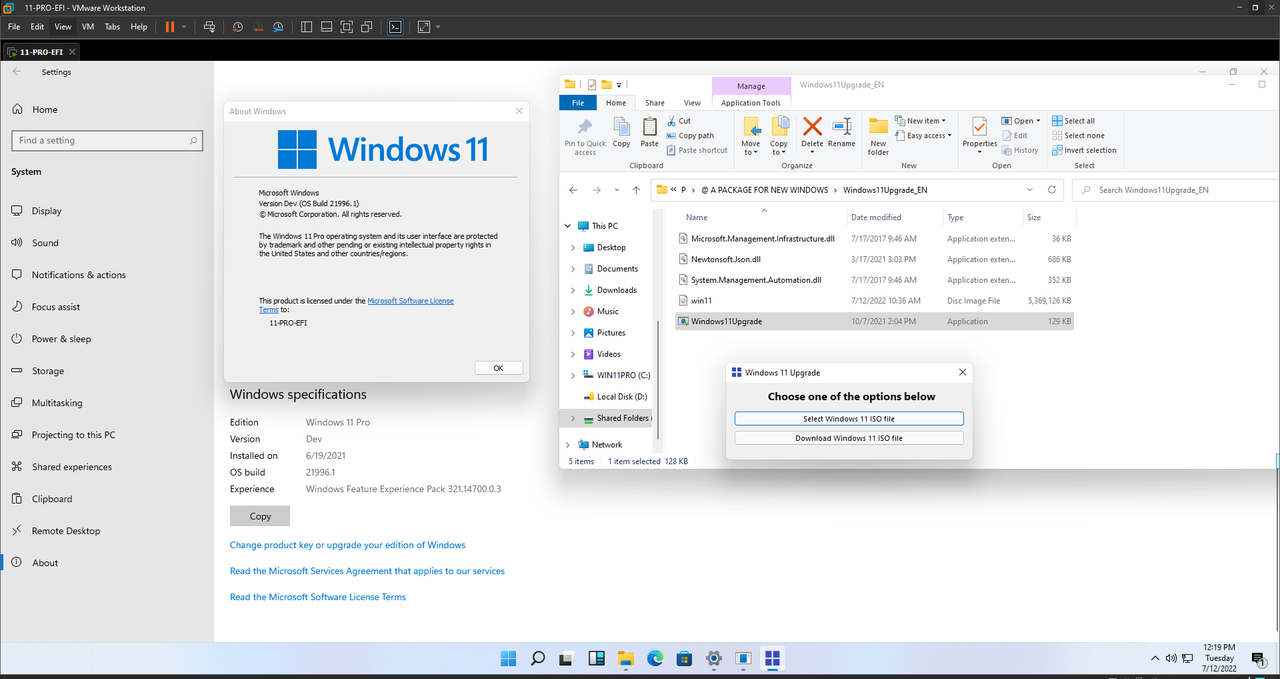Viewport: 1280px width, 679px height.
Task: Open the VM menu in VMware Workstation
Action: tap(87, 27)
